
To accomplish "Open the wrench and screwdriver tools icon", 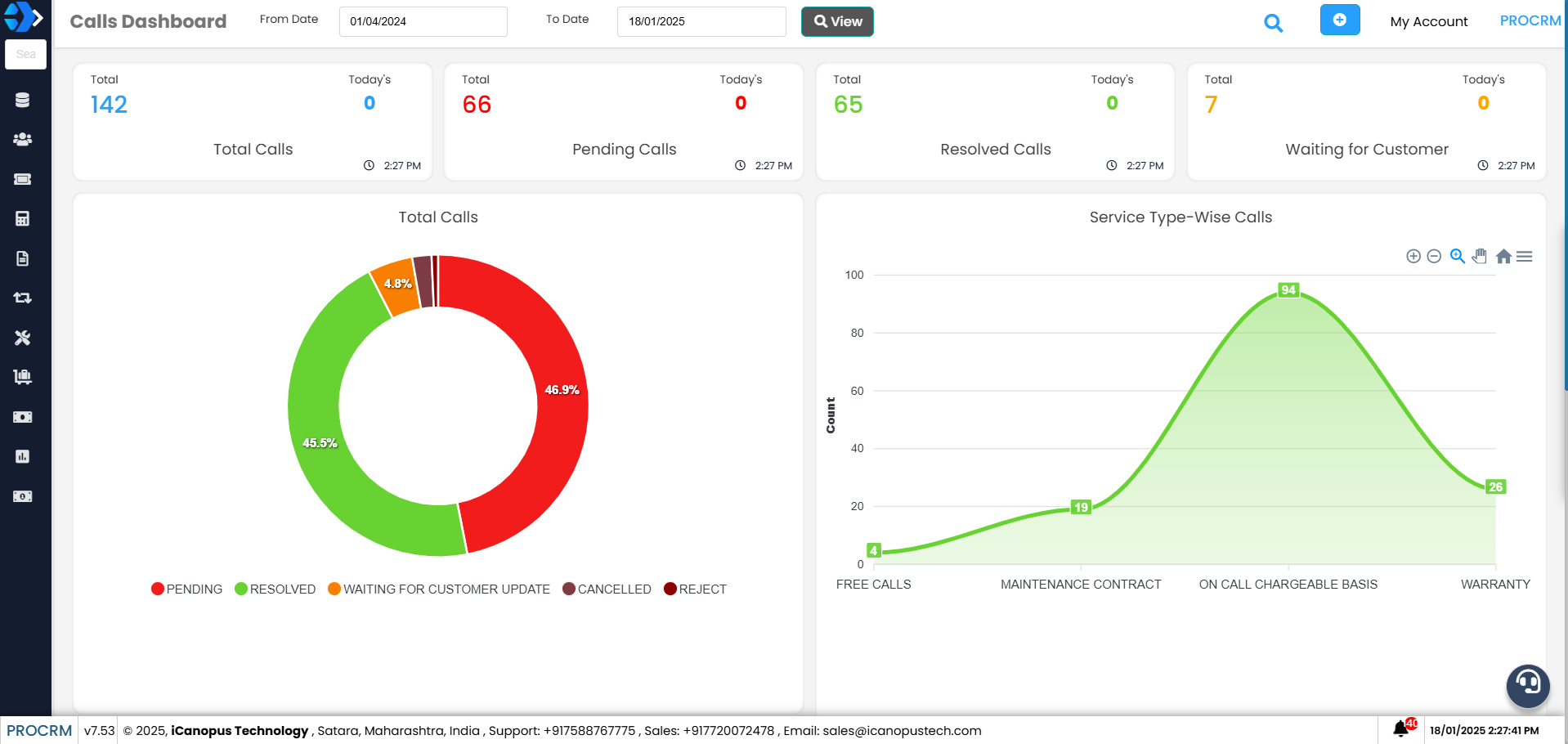I will [x=22, y=338].
